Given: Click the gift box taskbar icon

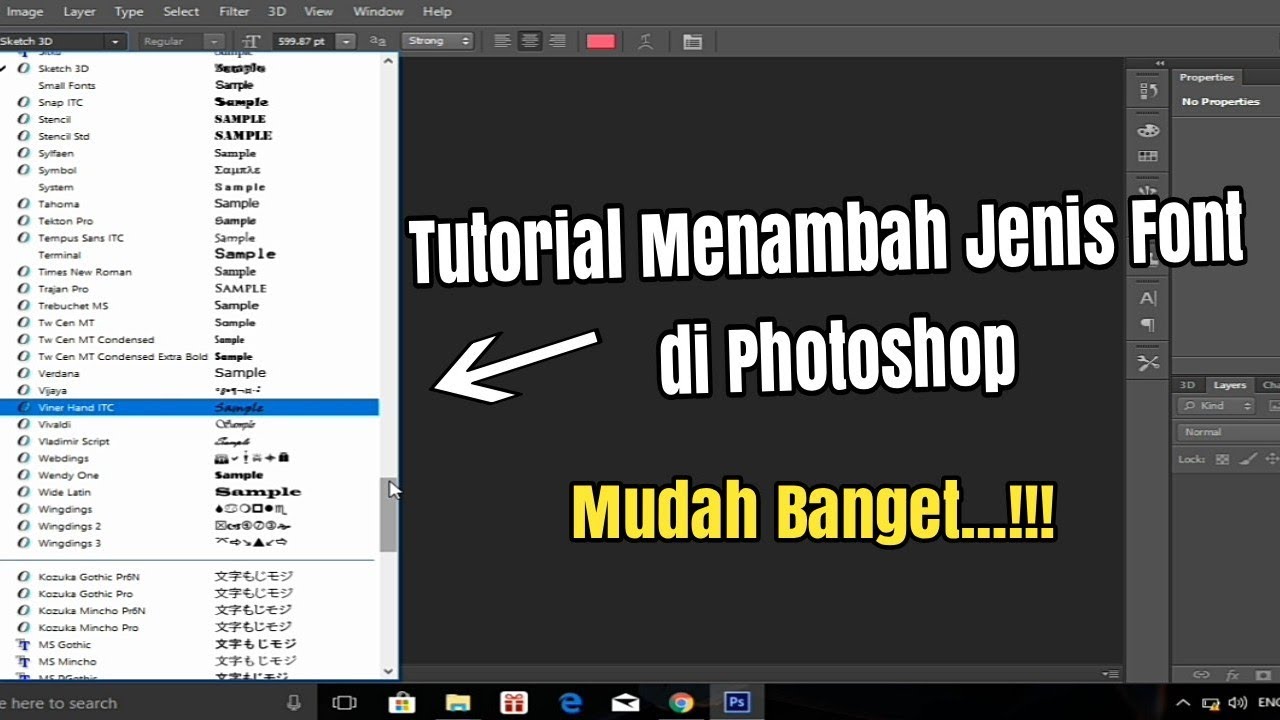Looking at the screenshot, I should point(514,703).
